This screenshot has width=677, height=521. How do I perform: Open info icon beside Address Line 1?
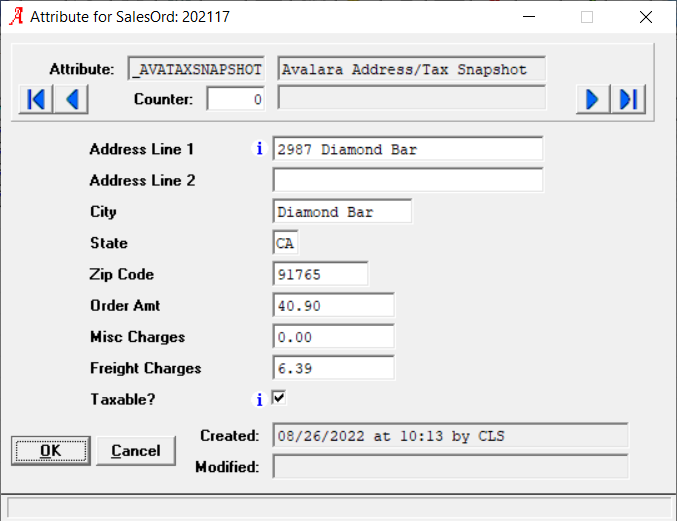click(x=259, y=148)
